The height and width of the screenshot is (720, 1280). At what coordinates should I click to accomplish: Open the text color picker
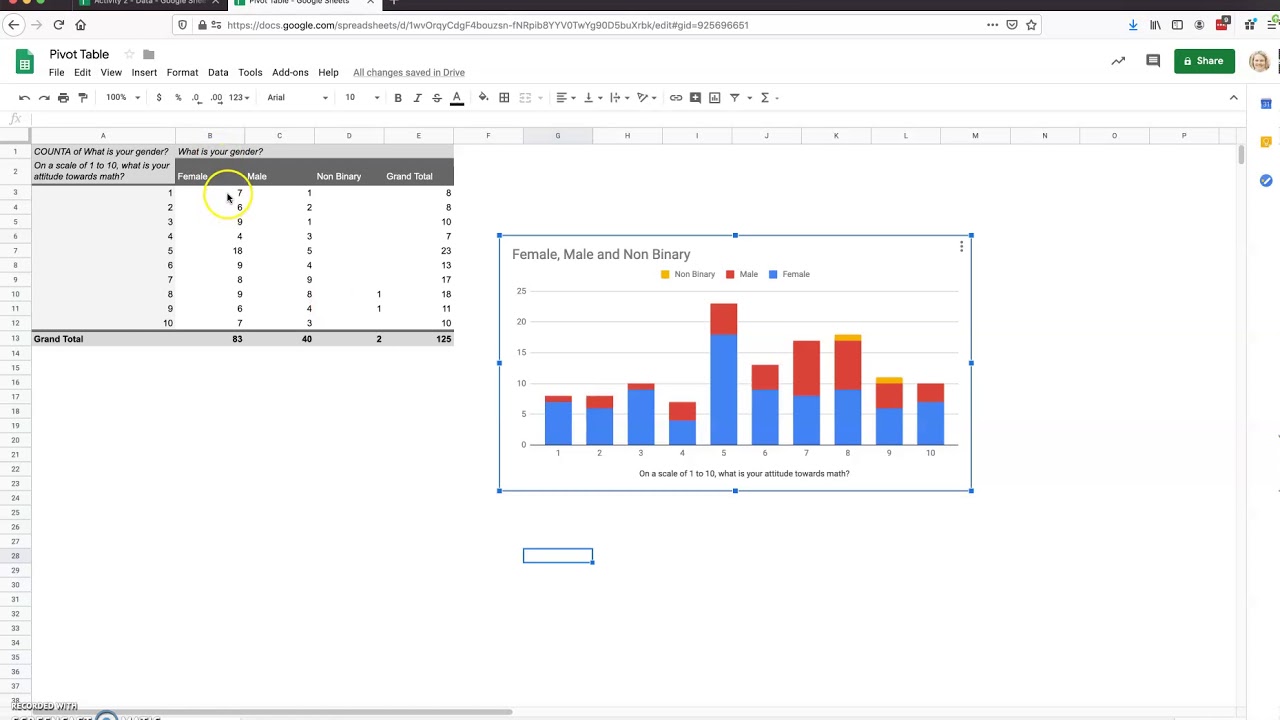(457, 97)
